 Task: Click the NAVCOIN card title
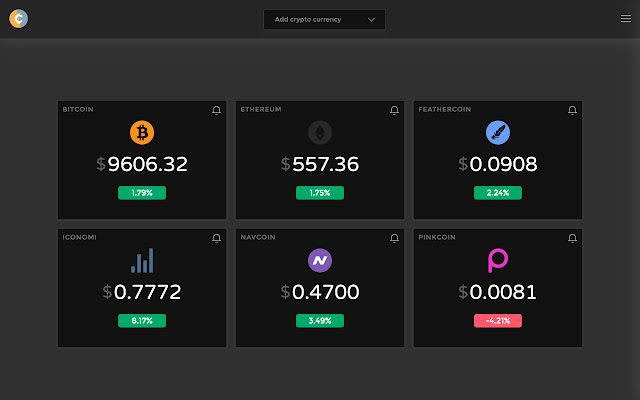coord(258,238)
